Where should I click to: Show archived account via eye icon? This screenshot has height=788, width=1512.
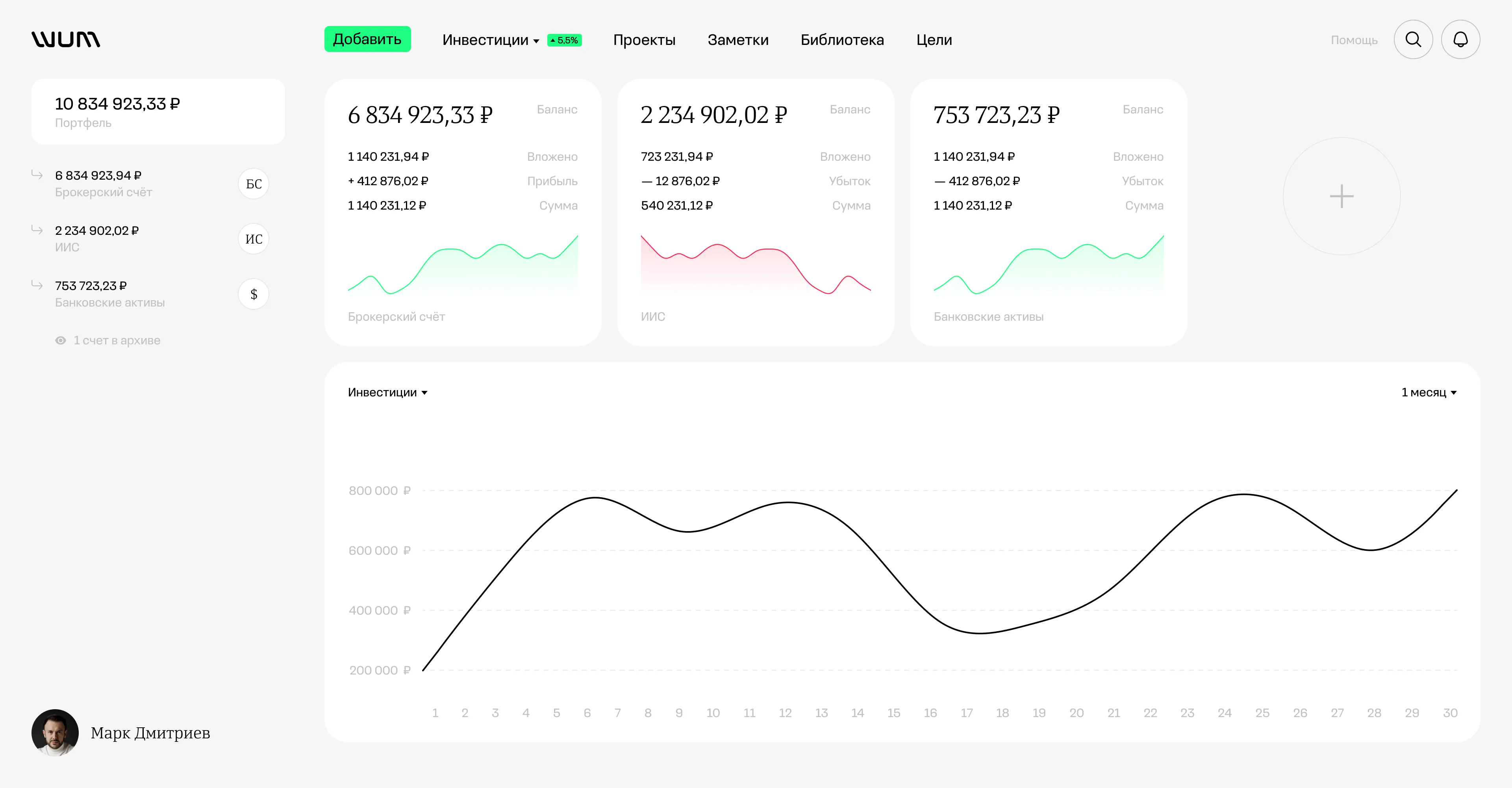pyautogui.click(x=61, y=340)
